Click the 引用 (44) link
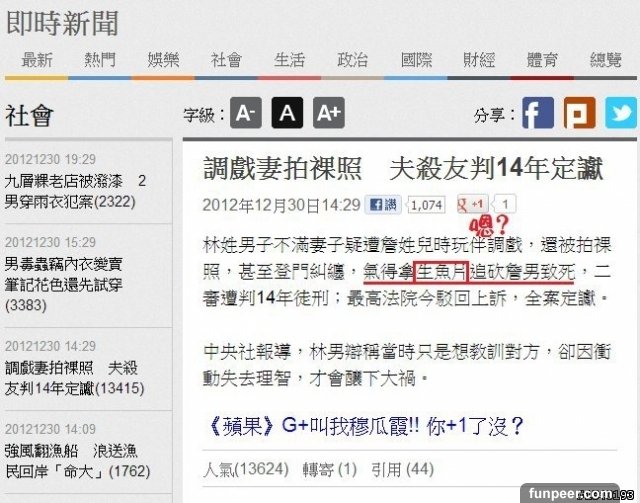Screen dimensions: 640x503 pyautogui.click(x=402, y=470)
